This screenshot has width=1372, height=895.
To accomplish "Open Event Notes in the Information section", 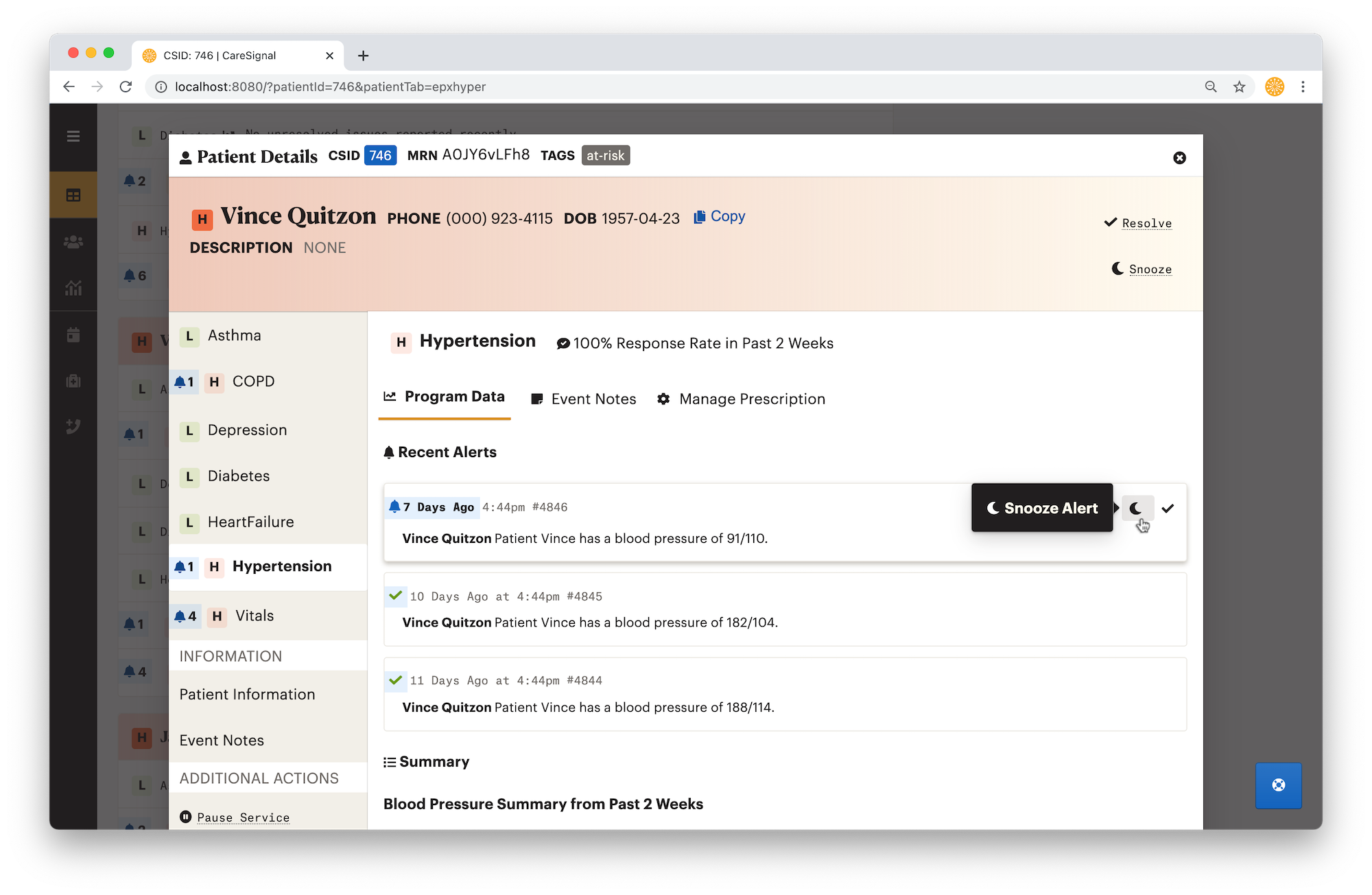I will [222, 741].
